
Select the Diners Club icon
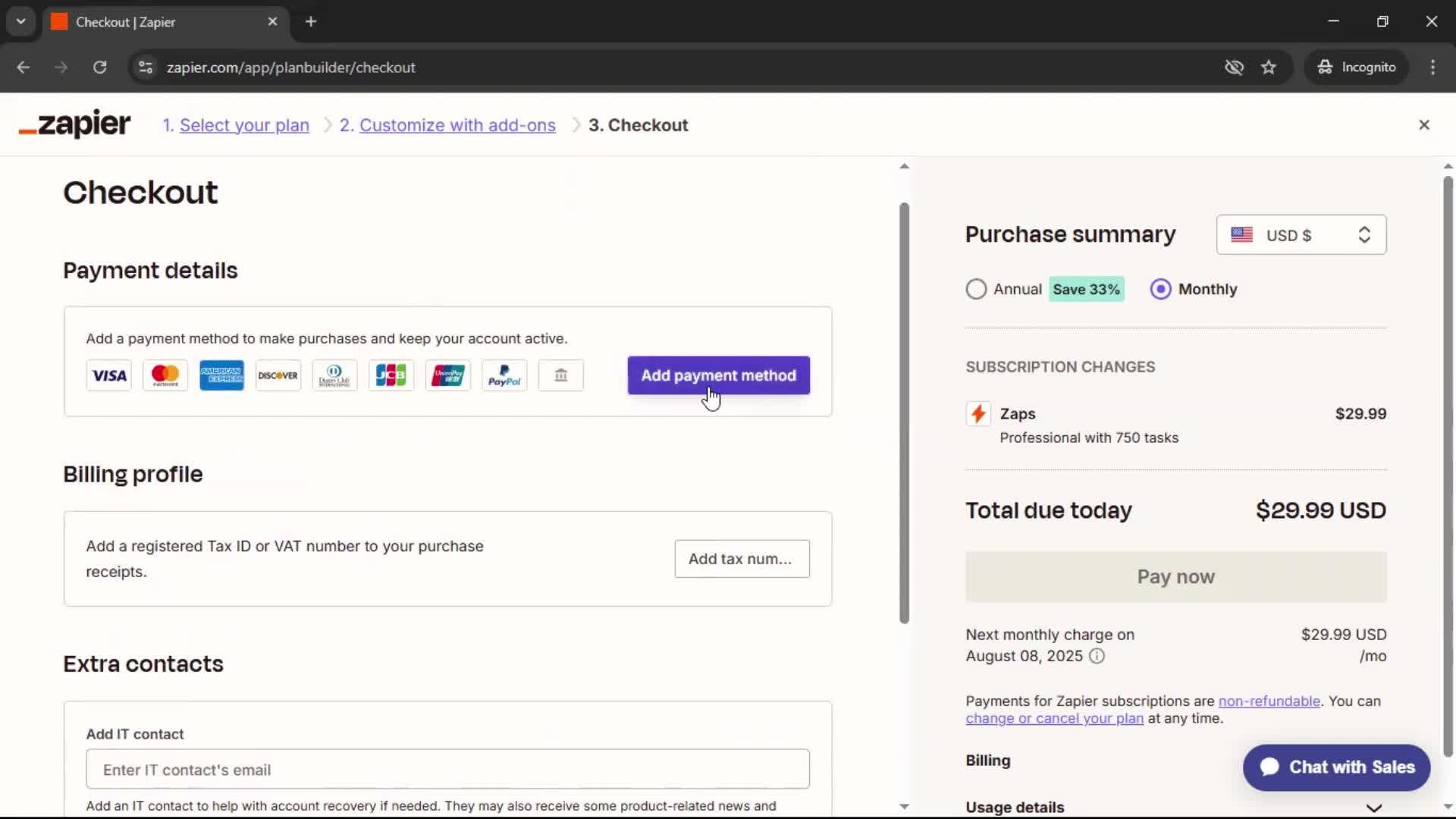(x=334, y=375)
